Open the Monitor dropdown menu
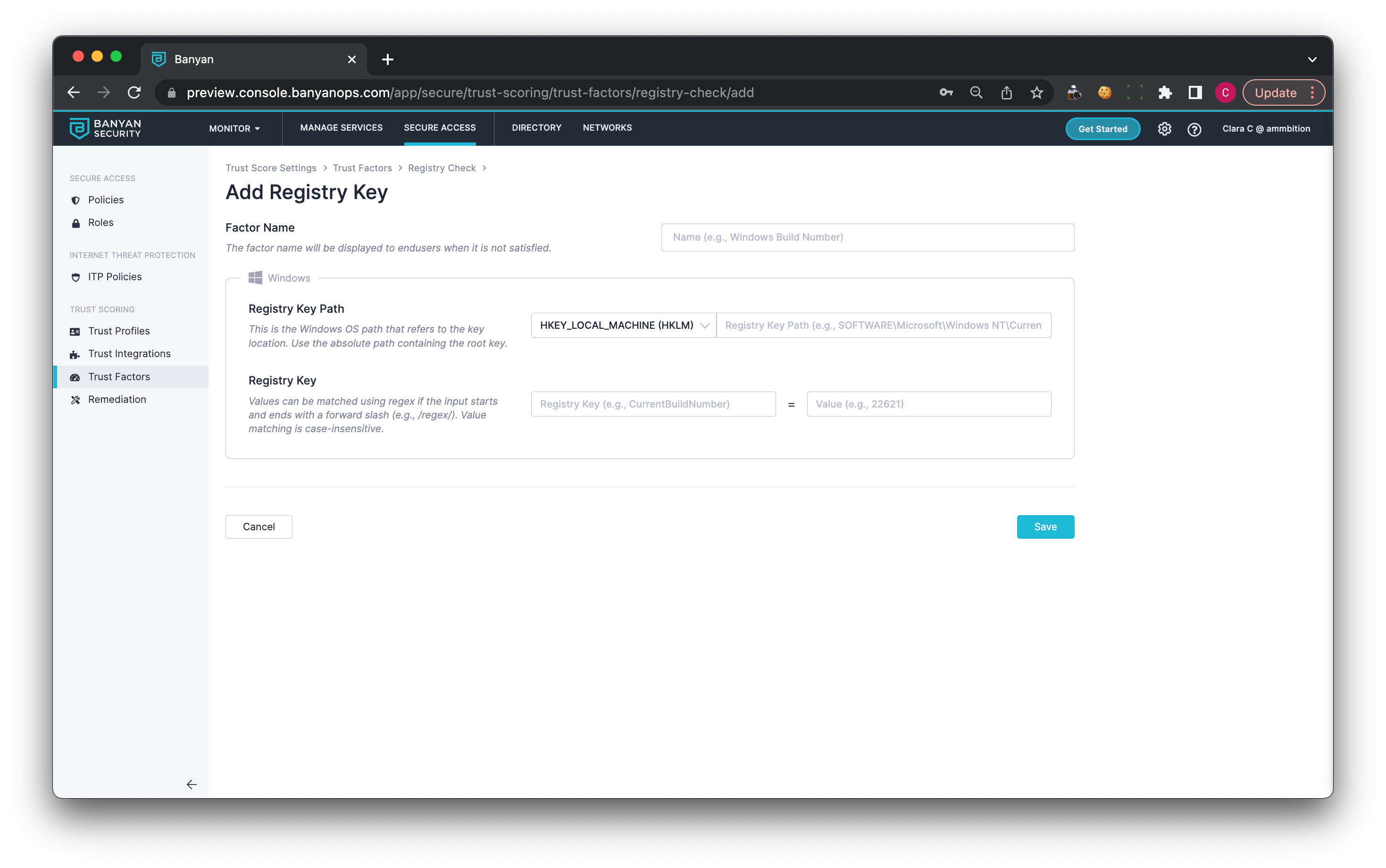The height and width of the screenshot is (868, 1386). tap(234, 129)
